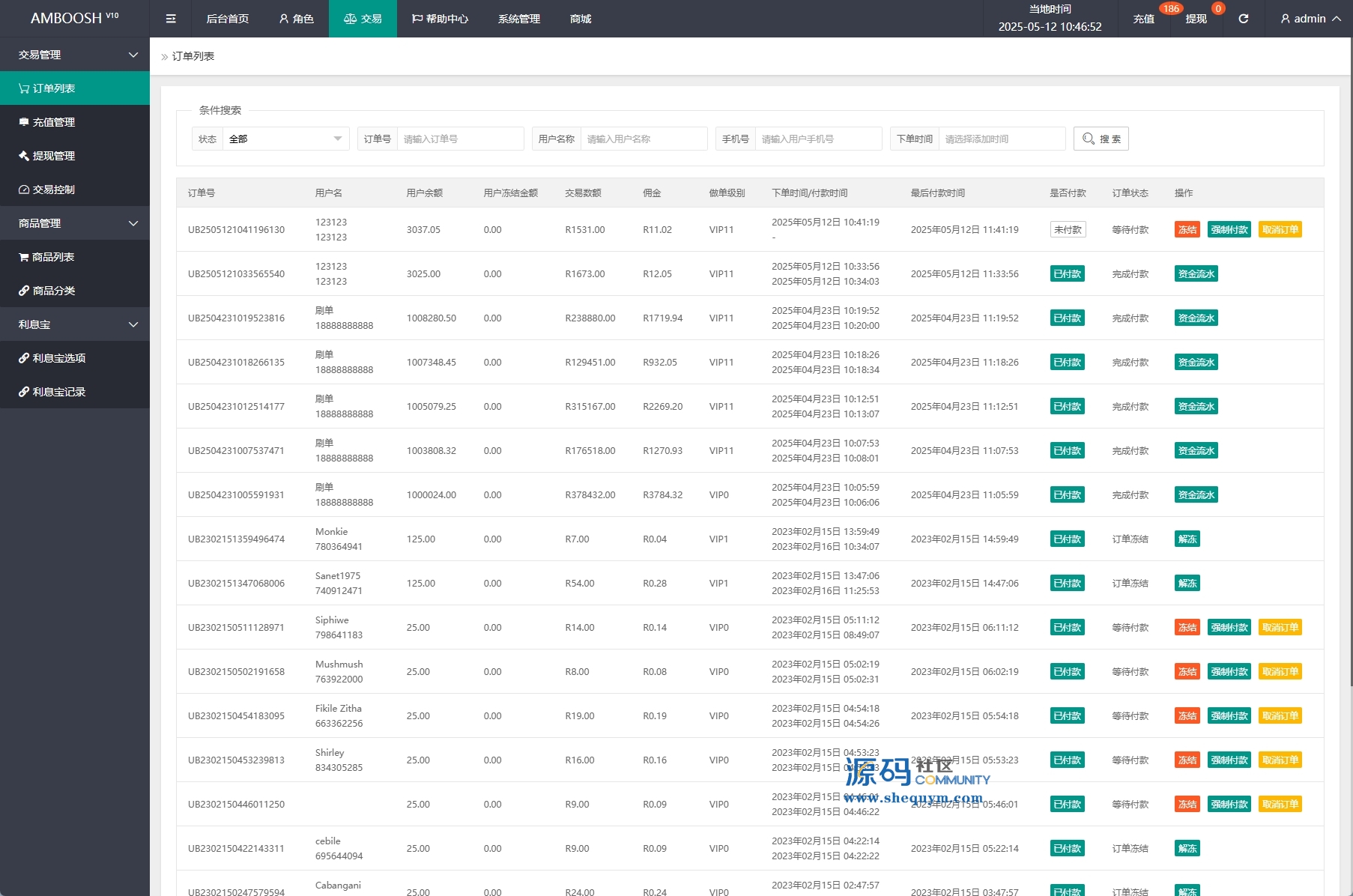Click 强制付款 for order UB2505121041196130
This screenshot has height=896, width=1353.
(1229, 230)
